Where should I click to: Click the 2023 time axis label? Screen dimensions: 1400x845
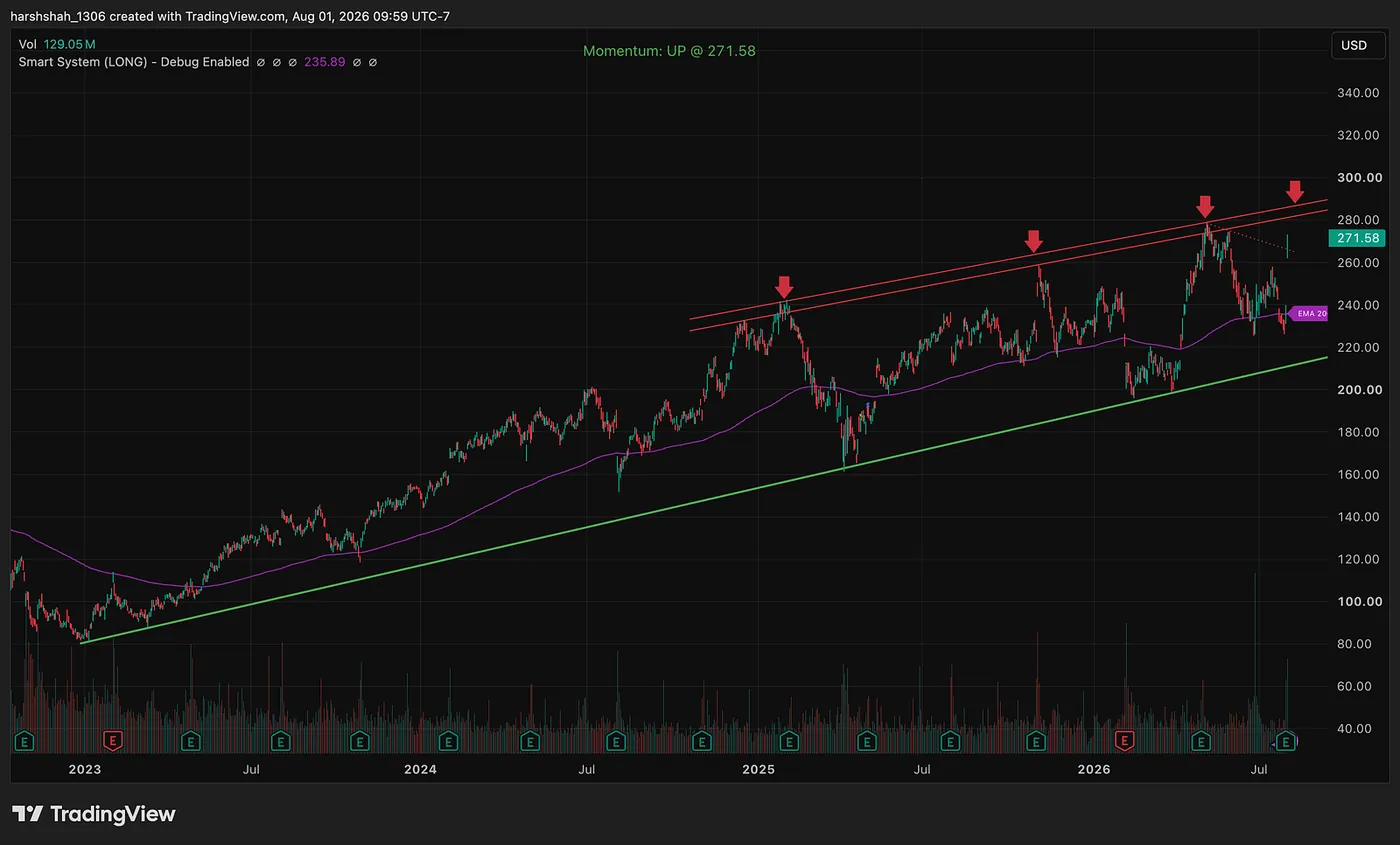click(84, 769)
